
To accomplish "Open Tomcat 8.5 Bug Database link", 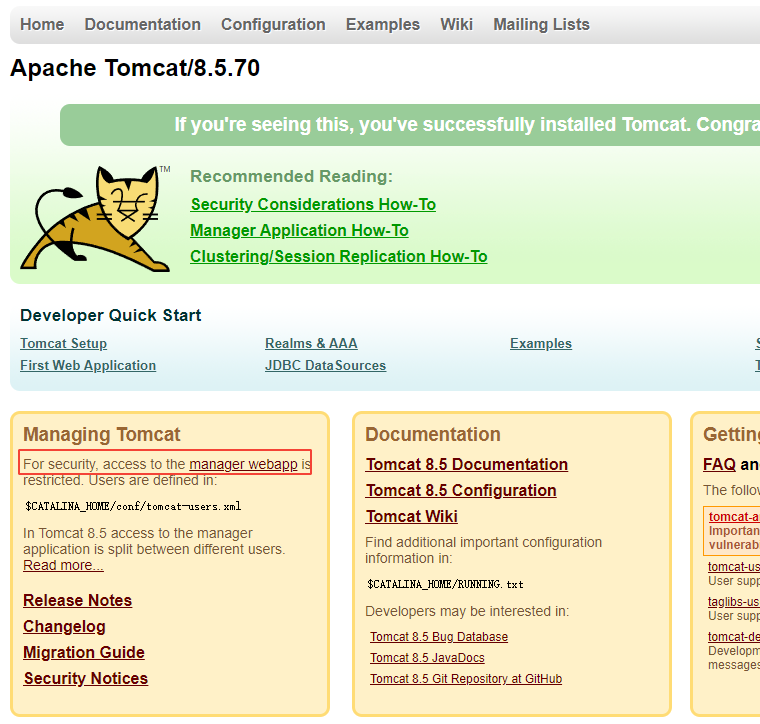I will pos(439,637).
